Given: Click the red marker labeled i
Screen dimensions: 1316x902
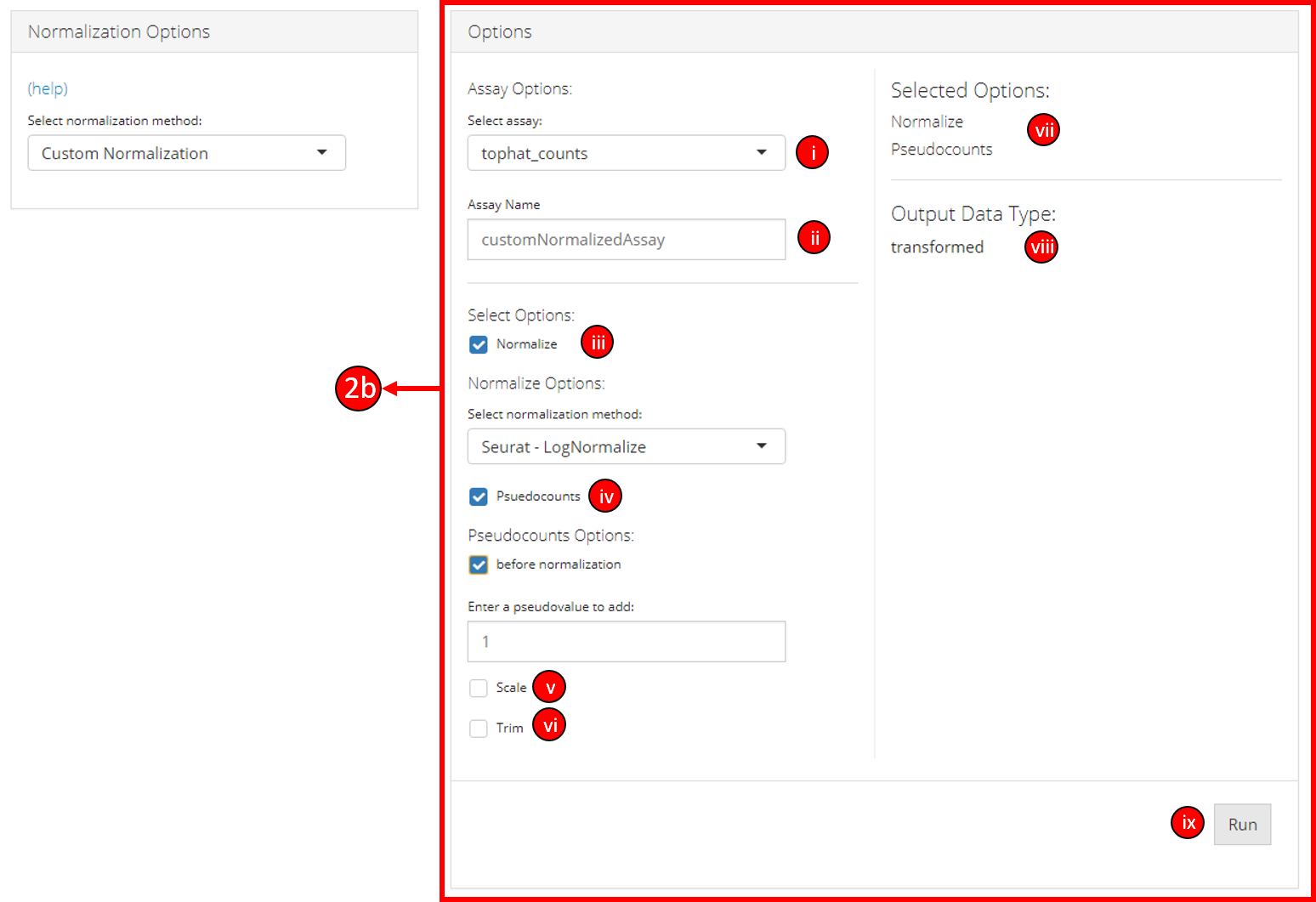Looking at the screenshot, I should (812, 153).
